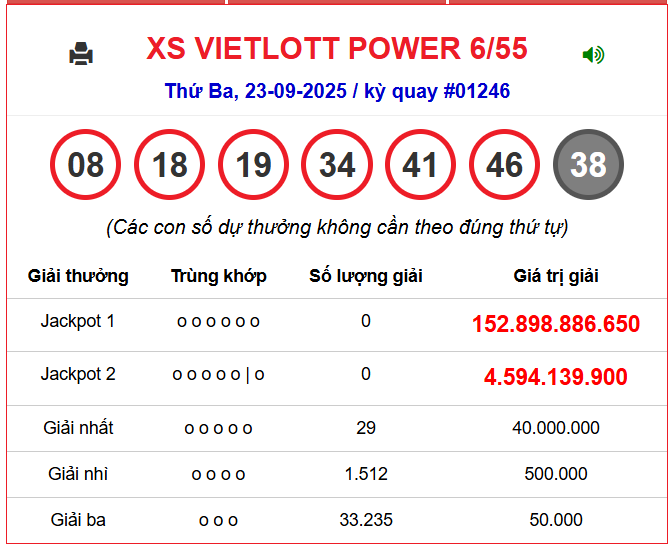Click the date and draw number #01246 line
This screenshot has height=547, width=672.
[337, 92]
